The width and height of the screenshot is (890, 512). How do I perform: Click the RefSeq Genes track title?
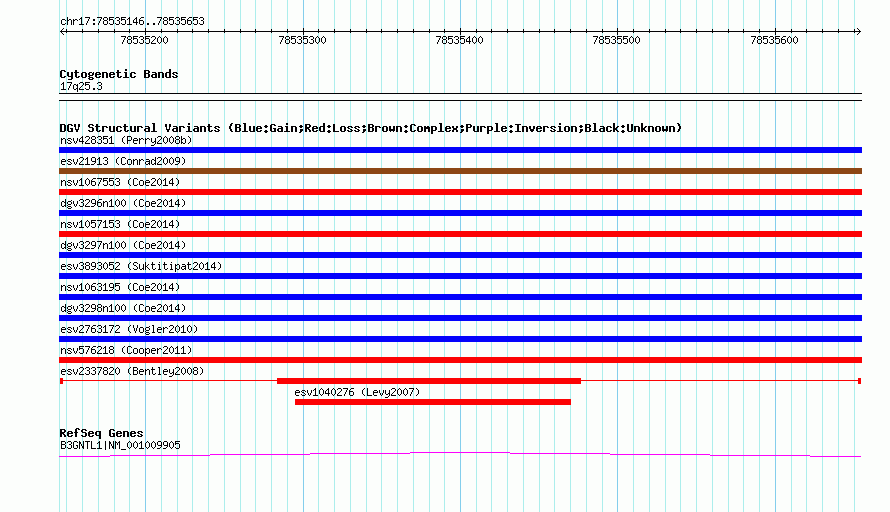point(101,433)
